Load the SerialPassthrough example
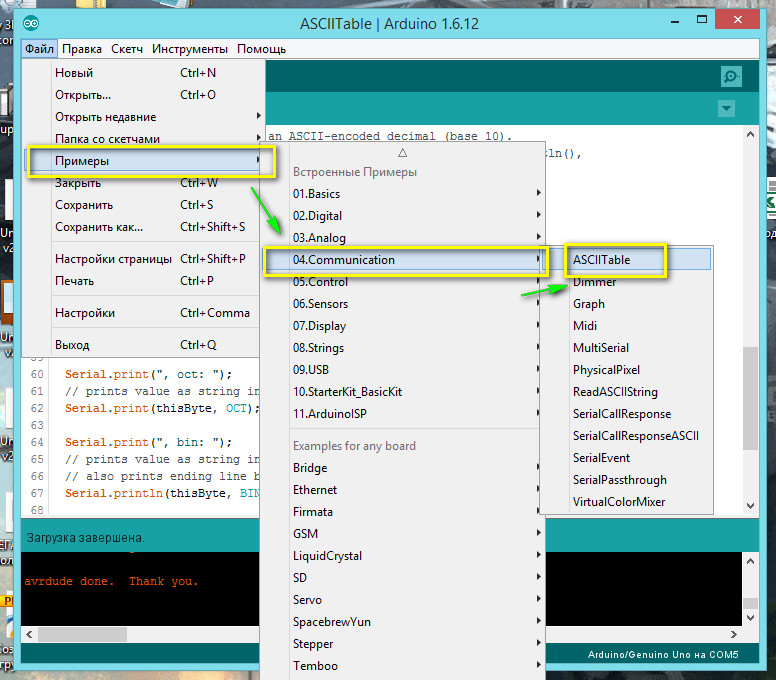This screenshot has height=680, width=776. click(627, 480)
